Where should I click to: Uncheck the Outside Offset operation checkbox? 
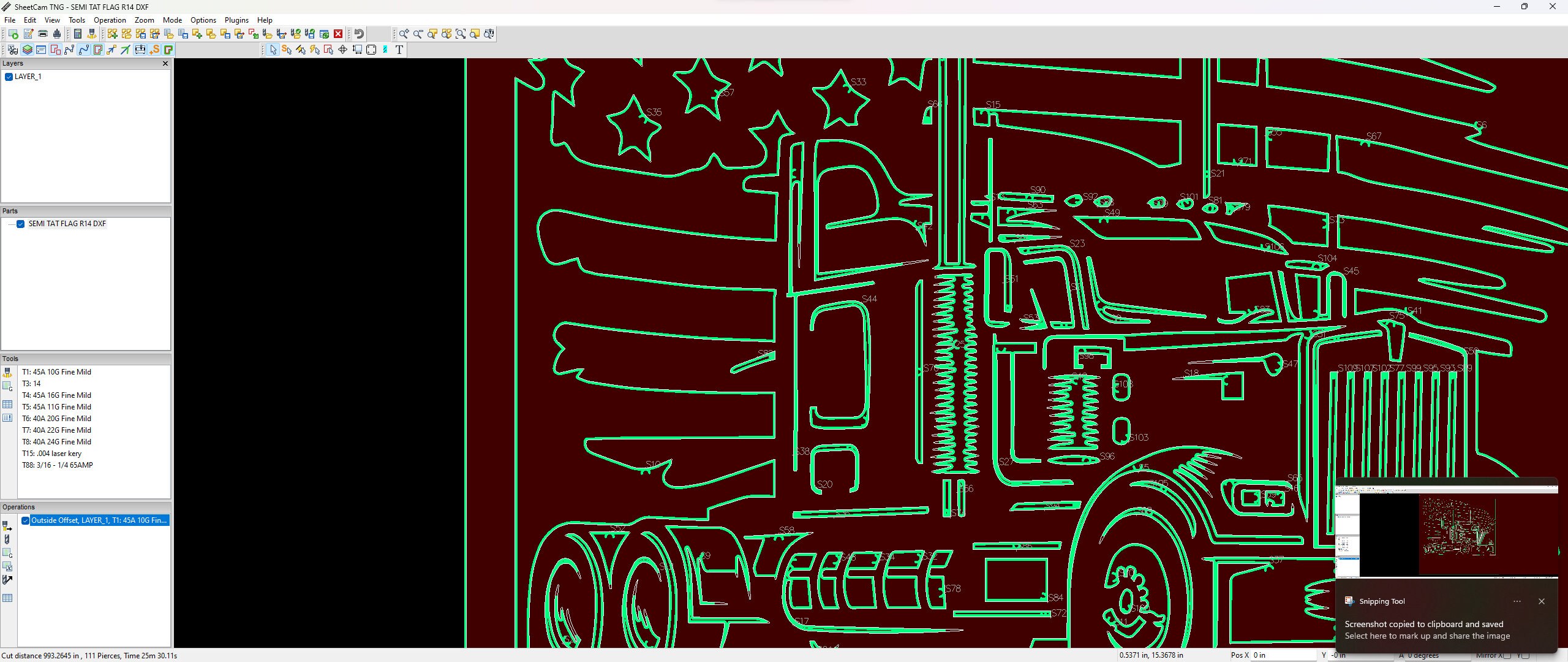click(x=25, y=520)
